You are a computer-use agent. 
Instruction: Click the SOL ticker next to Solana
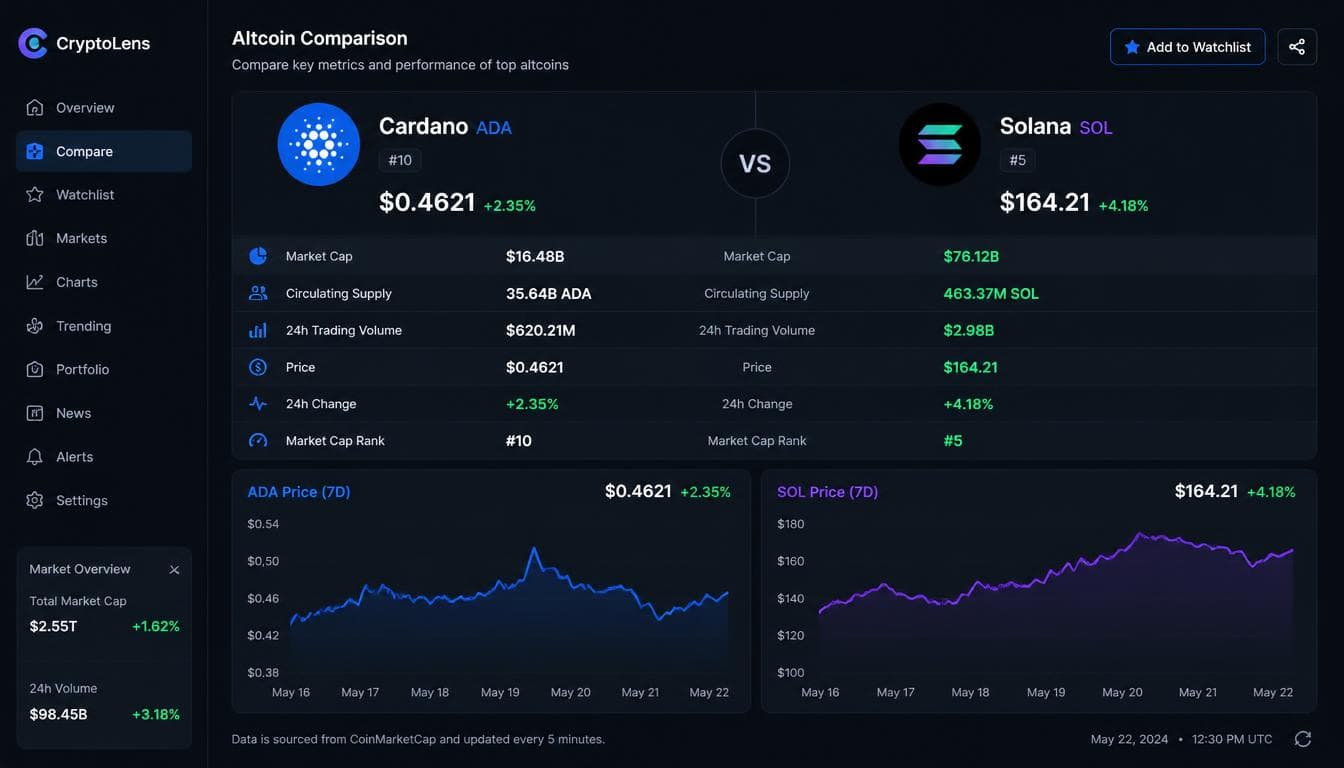pyautogui.click(x=1096, y=128)
